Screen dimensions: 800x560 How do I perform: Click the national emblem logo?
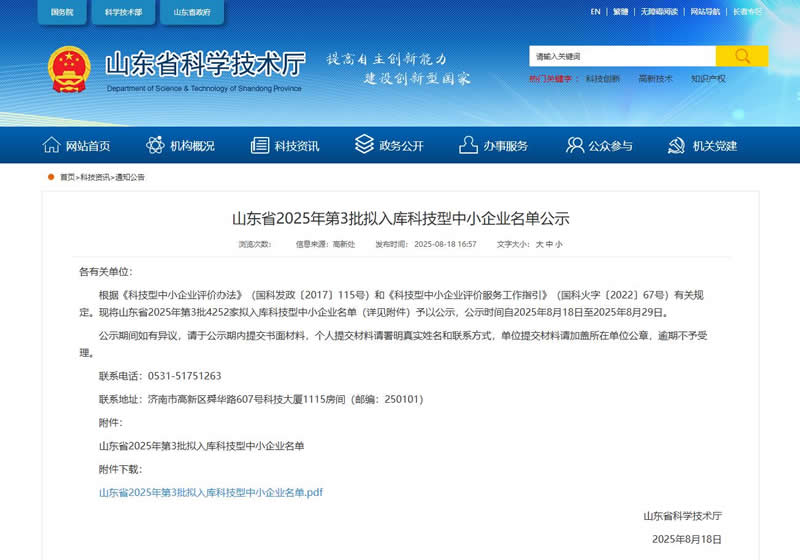pyautogui.click(x=69, y=69)
